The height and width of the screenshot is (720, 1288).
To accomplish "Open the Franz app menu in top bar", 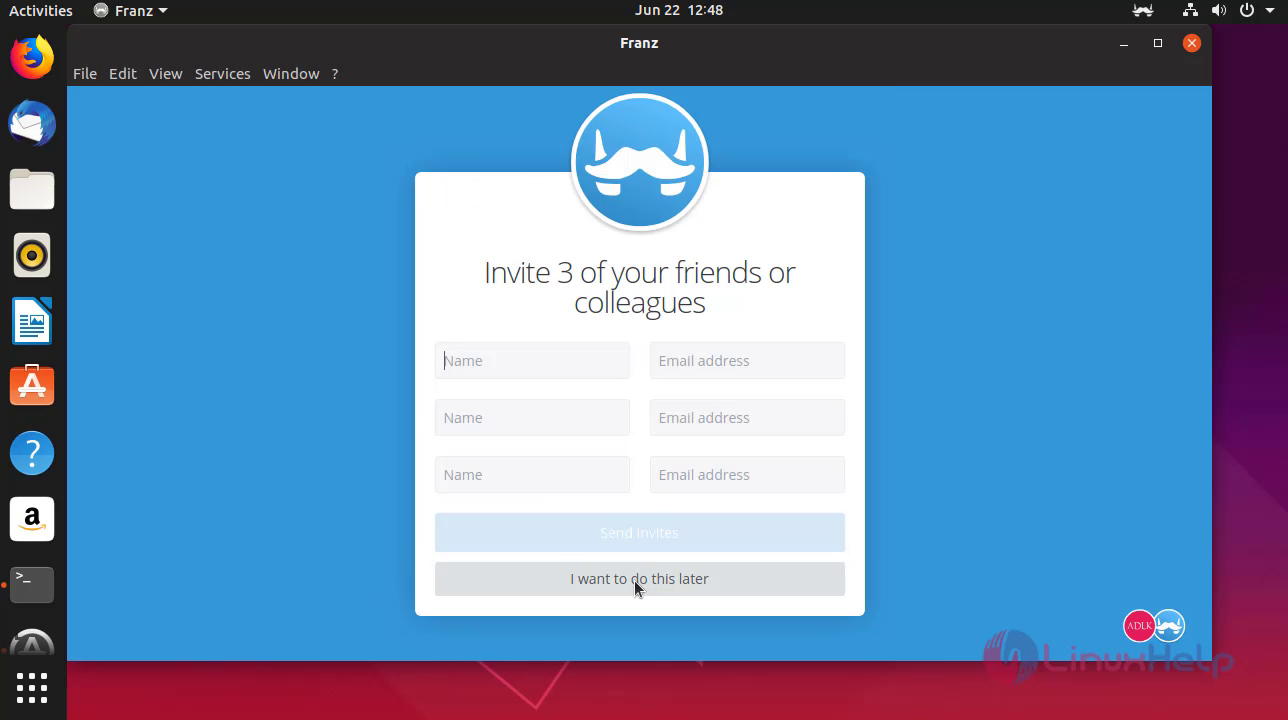I will [x=130, y=10].
